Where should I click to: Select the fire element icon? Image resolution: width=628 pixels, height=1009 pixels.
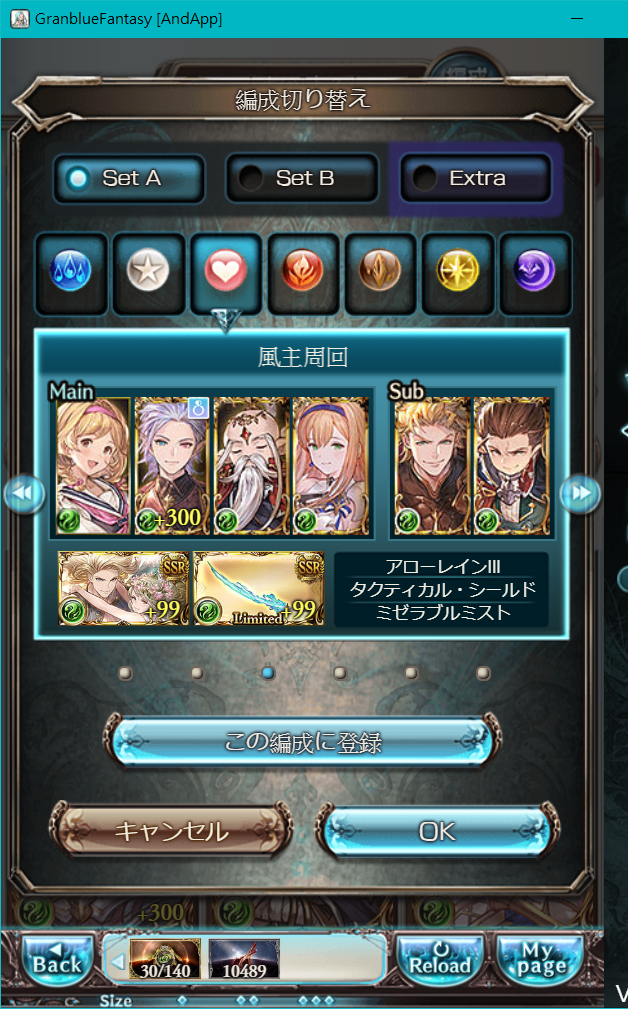click(x=302, y=272)
